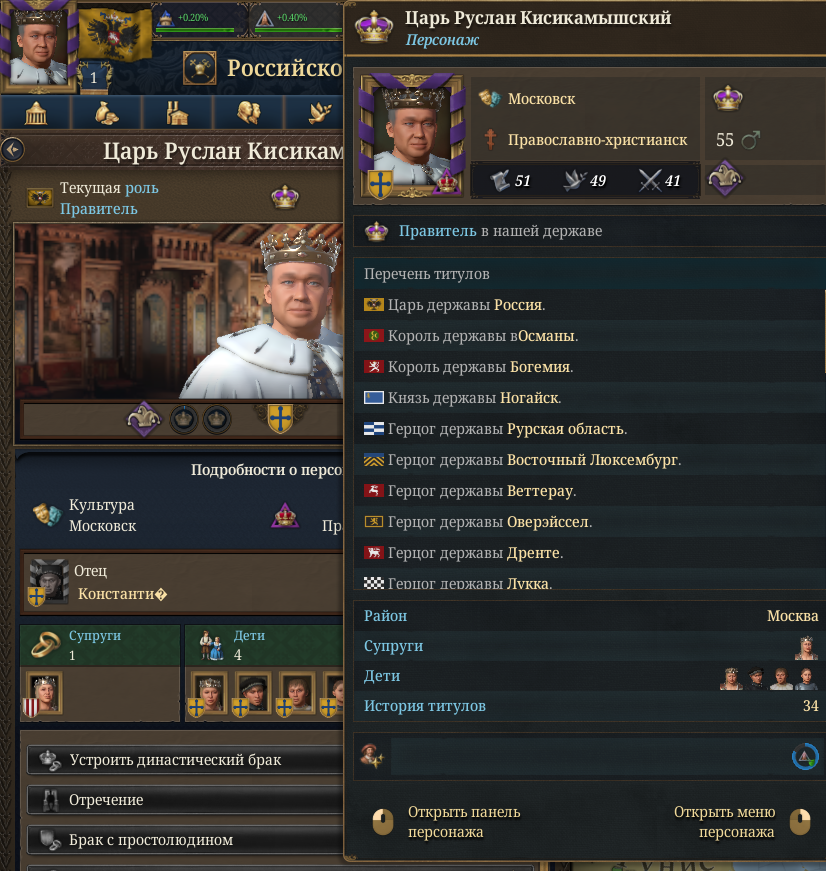This screenshot has height=871, width=826.
Task: Click the spouse portrait under Супруги
Action: coord(43,693)
